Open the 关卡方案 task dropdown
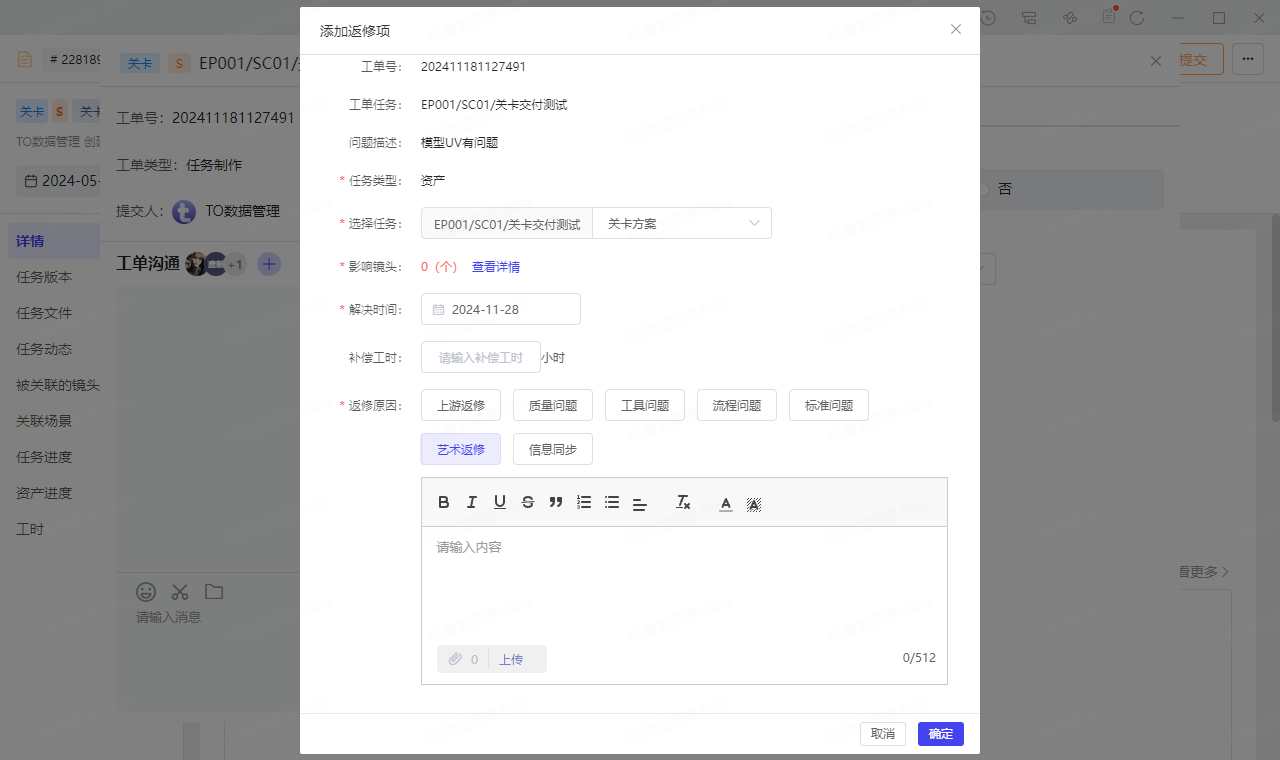Screen dimensions: 1280x760 [682, 224]
